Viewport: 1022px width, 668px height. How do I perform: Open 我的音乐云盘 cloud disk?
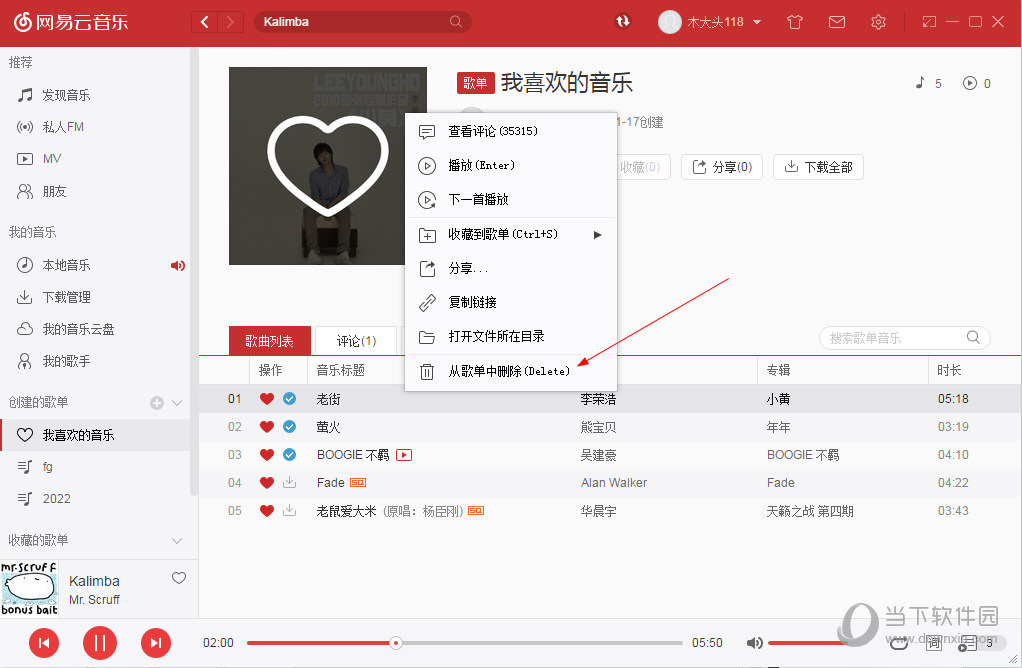(x=70, y=328)
